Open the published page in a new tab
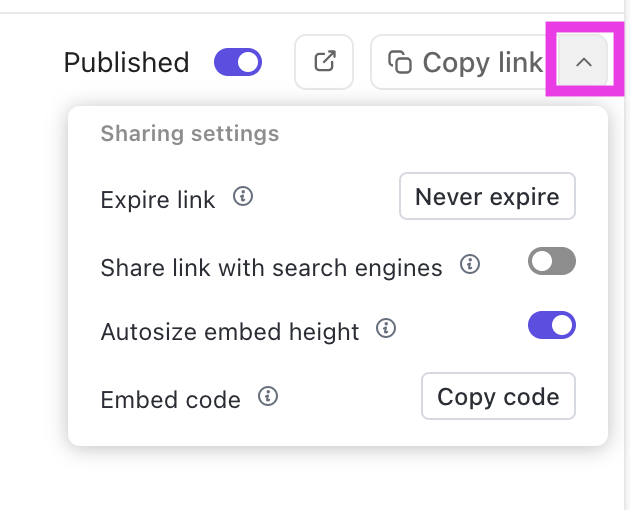This screenshot has width=630, height=510. [x=324, y=62]
